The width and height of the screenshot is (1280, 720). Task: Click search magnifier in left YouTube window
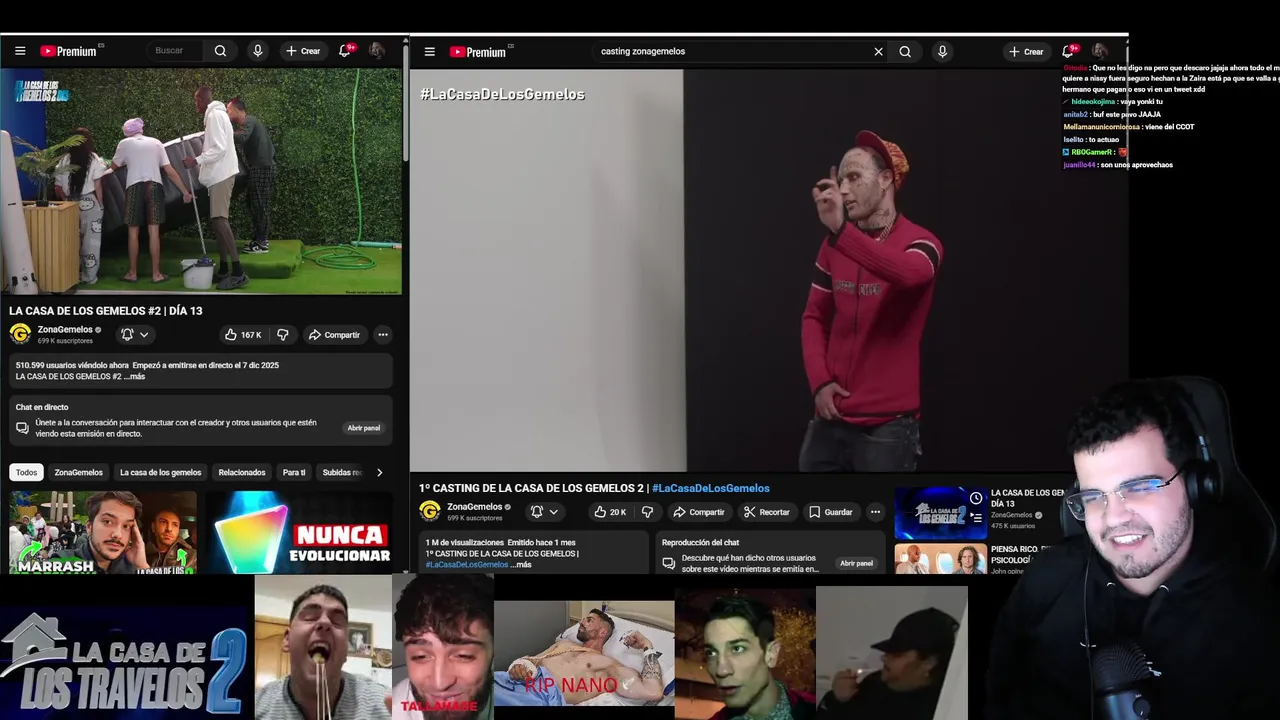coord(220,51)
